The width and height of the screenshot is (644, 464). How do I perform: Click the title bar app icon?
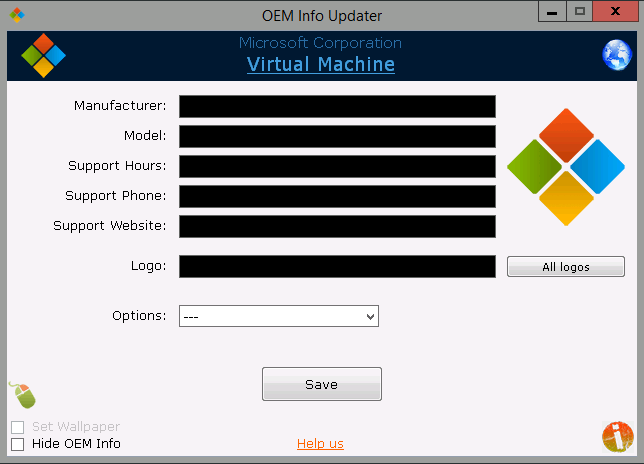pyautogui.click(x=17, y=15)
